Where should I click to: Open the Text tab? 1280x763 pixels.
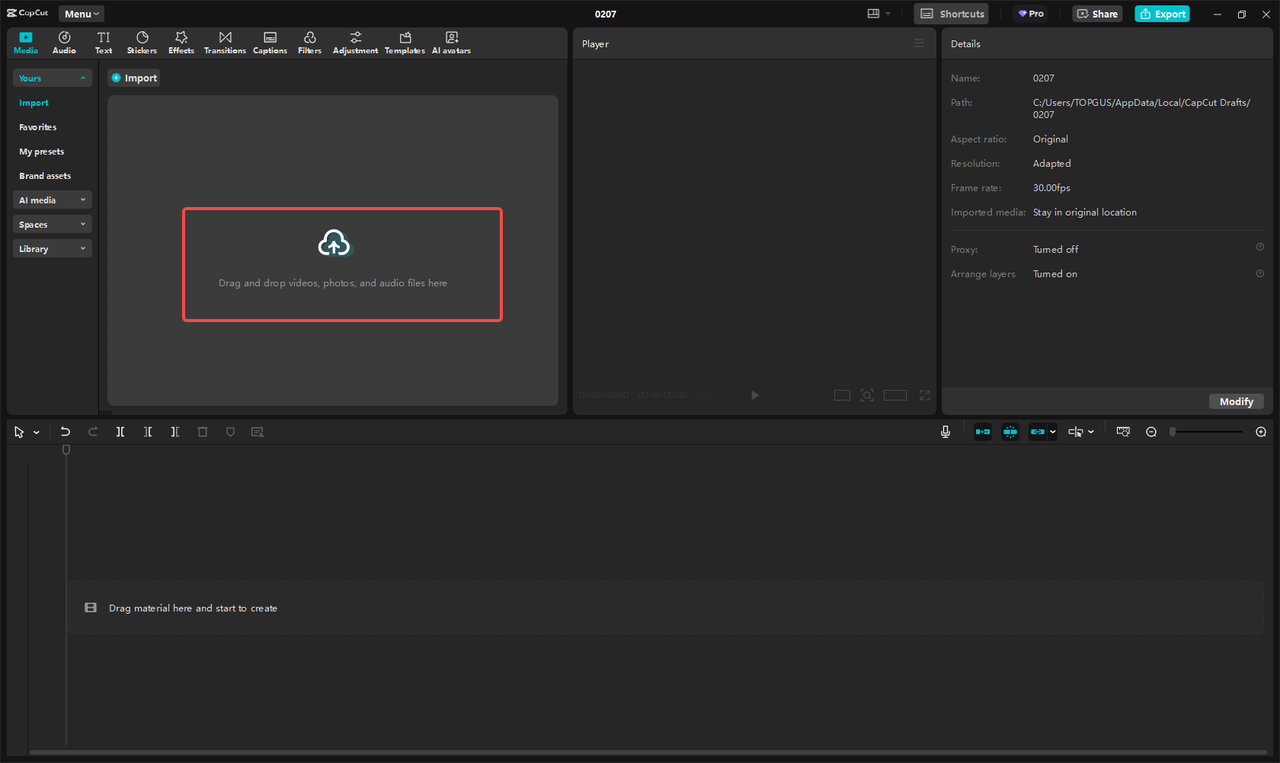click(104, 43)
